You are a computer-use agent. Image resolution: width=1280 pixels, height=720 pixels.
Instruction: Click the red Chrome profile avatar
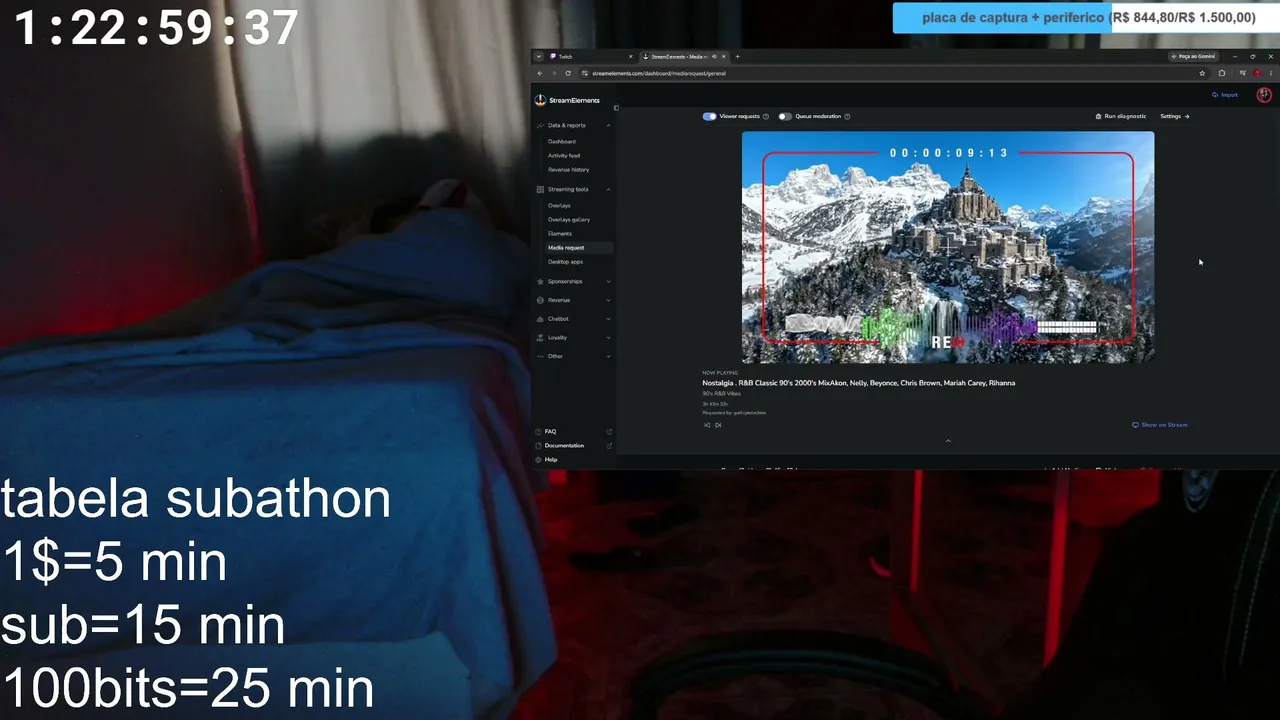[x=1257, y=73]
